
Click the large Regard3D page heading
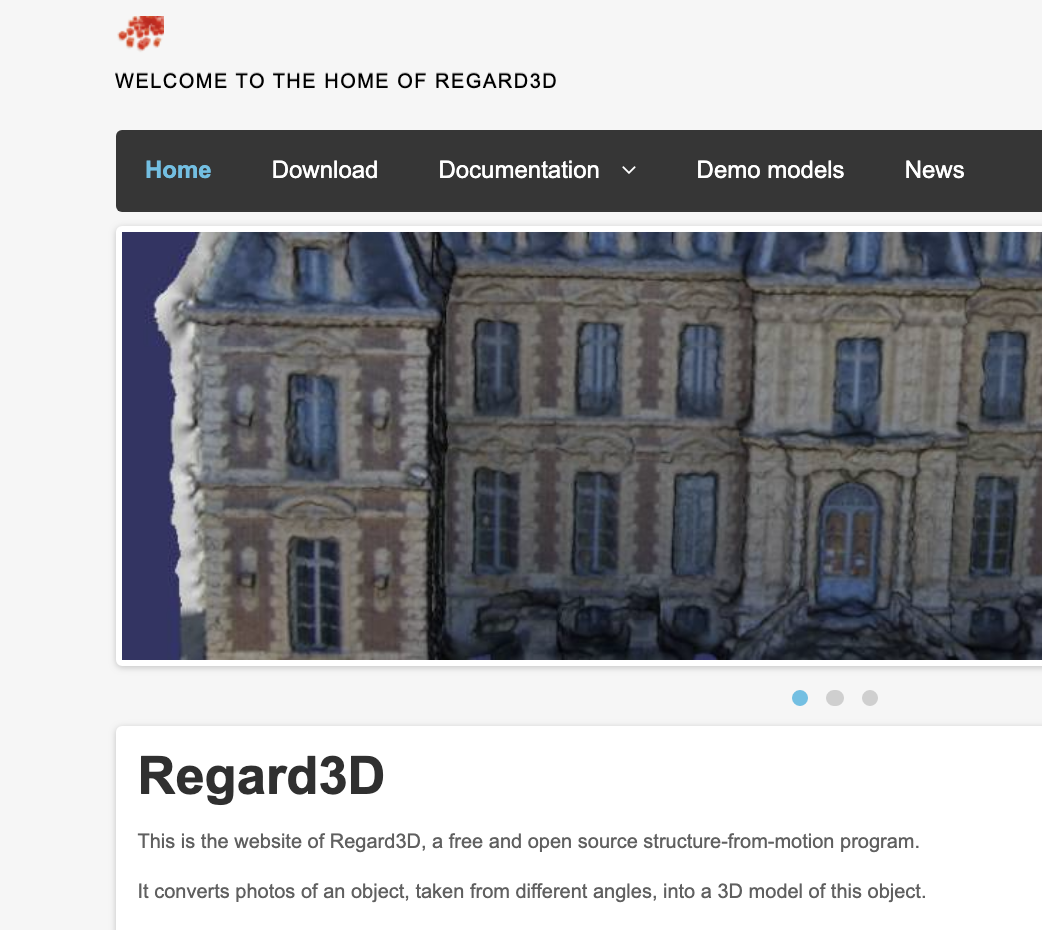point(262,776)
